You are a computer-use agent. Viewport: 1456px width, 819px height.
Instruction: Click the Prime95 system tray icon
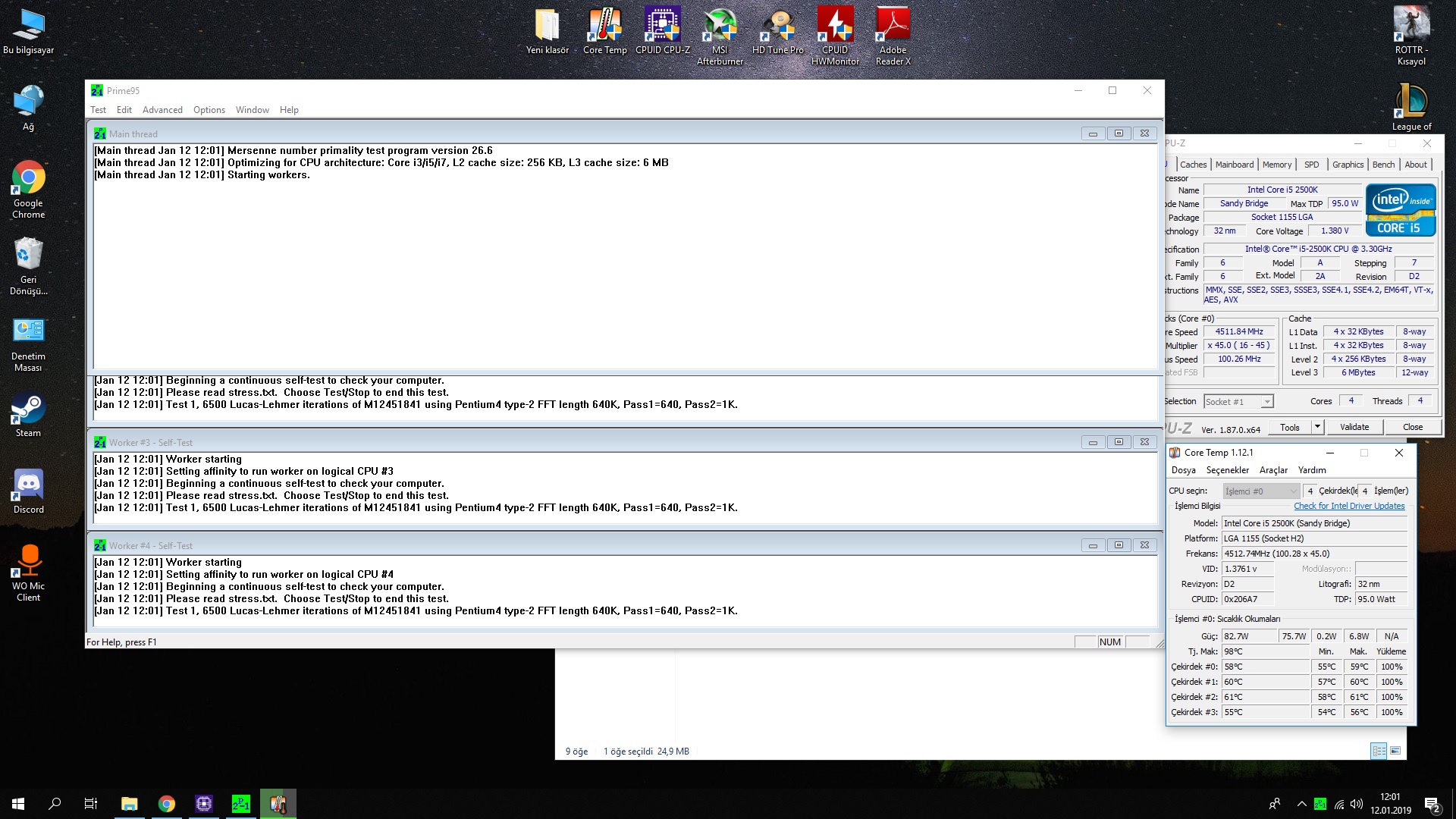coord(1320,804)
